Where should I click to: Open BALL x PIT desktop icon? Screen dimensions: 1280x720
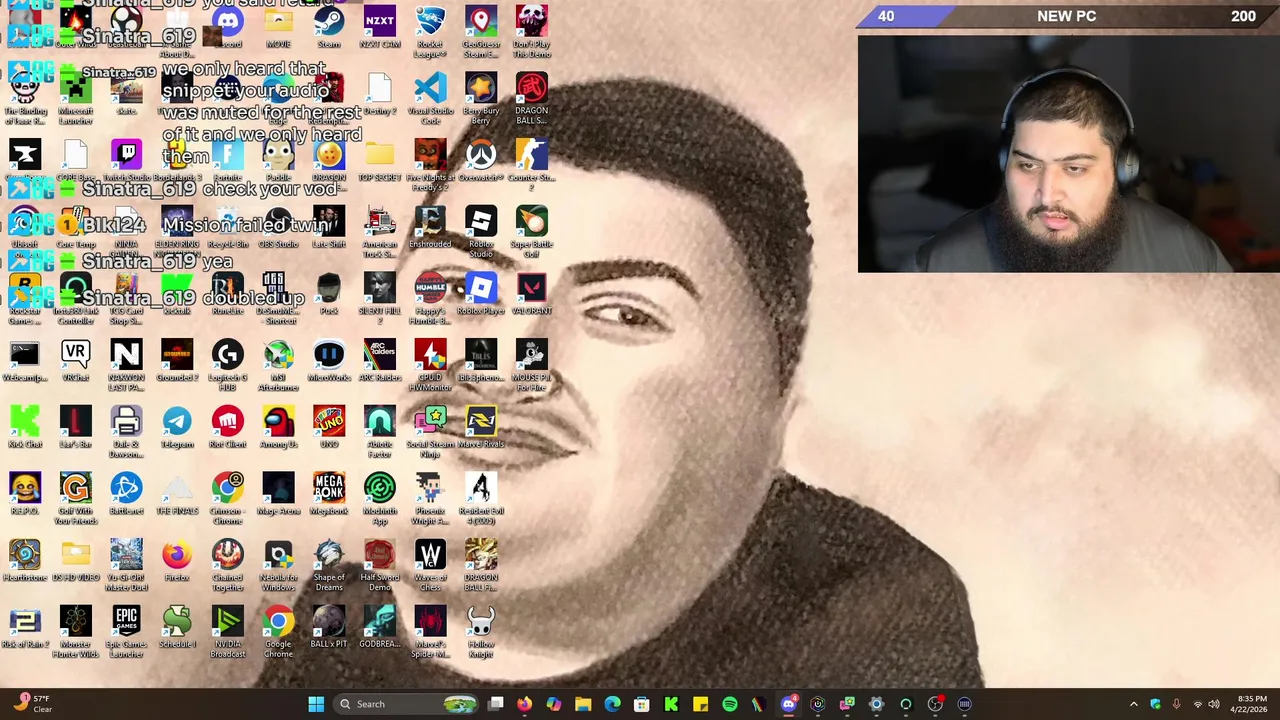click(x=329, y=628)
